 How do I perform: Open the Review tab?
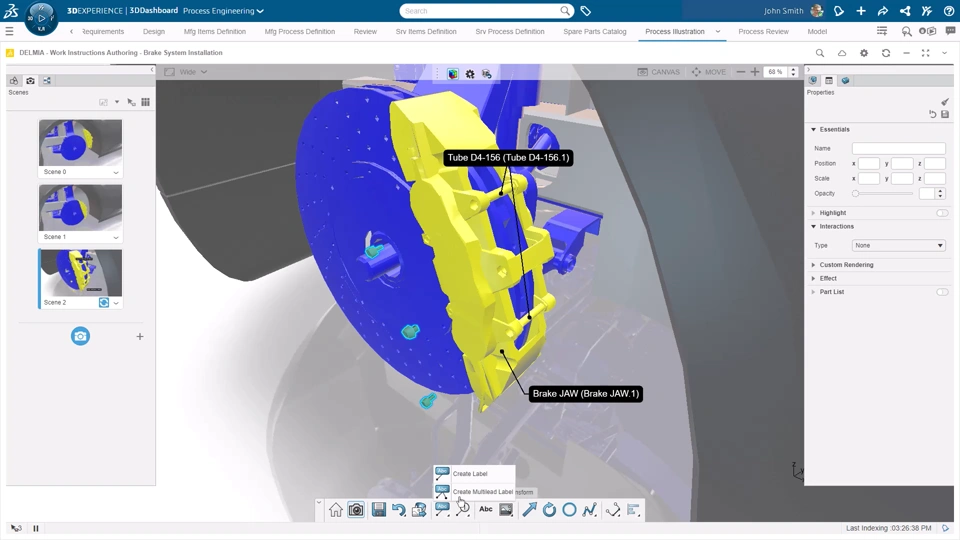pos(365,31)
